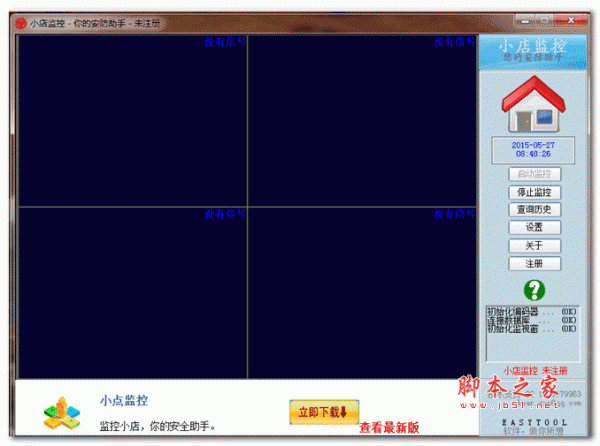Open the 查看最新版 link
This screenshot has width=600, height=446.
click(x=389, y=428)
